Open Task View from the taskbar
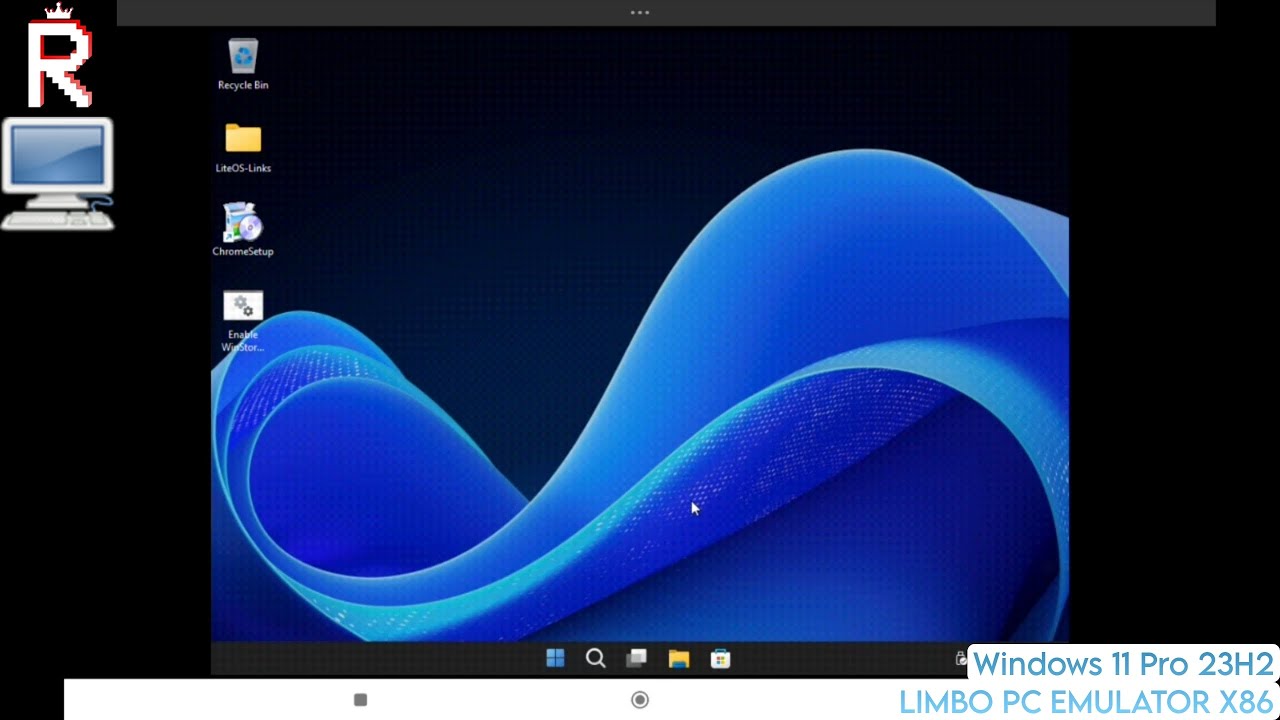This screenshot has width=1280, height=720. click(636, 658)
